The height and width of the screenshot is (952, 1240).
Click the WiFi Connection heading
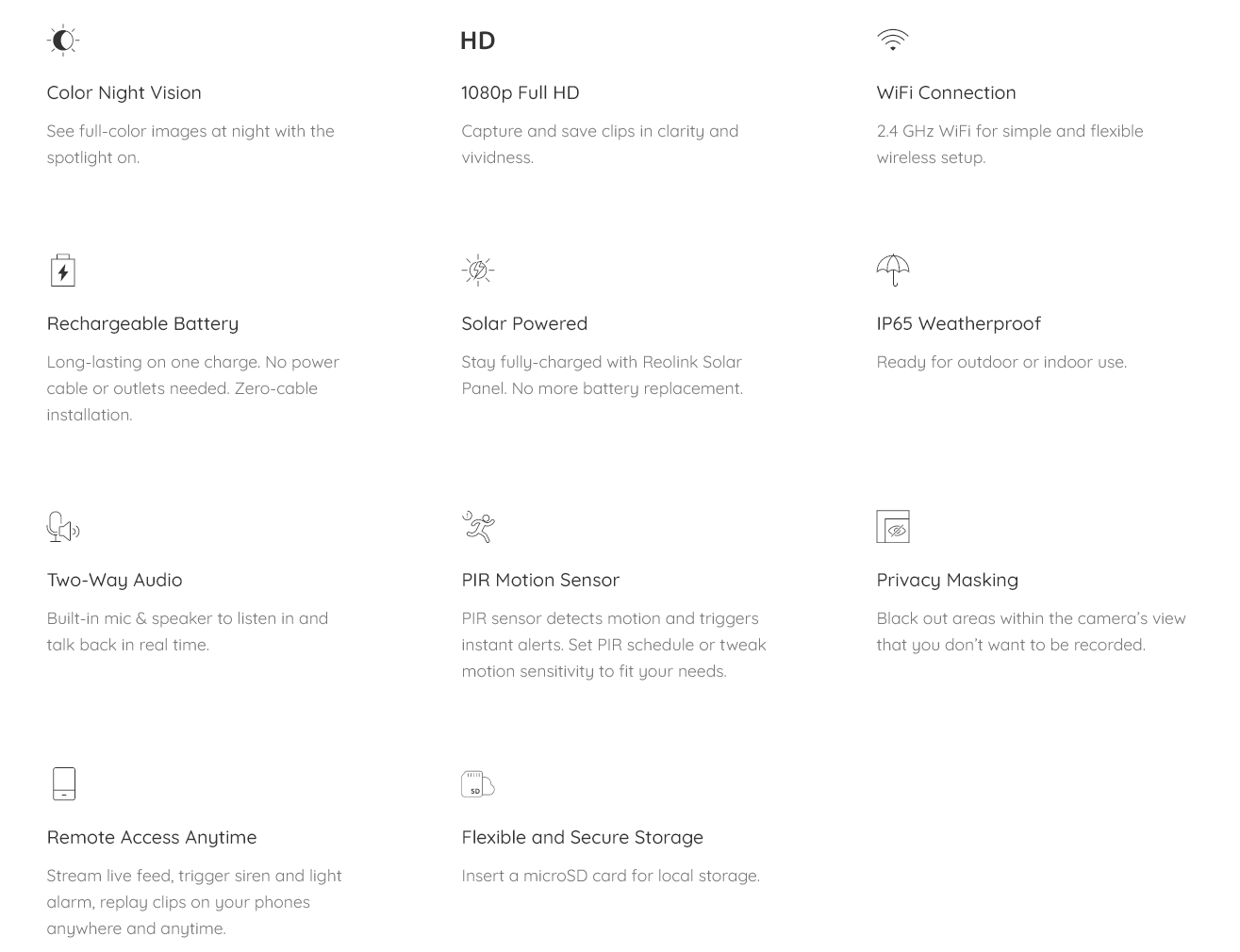point(947,92)
